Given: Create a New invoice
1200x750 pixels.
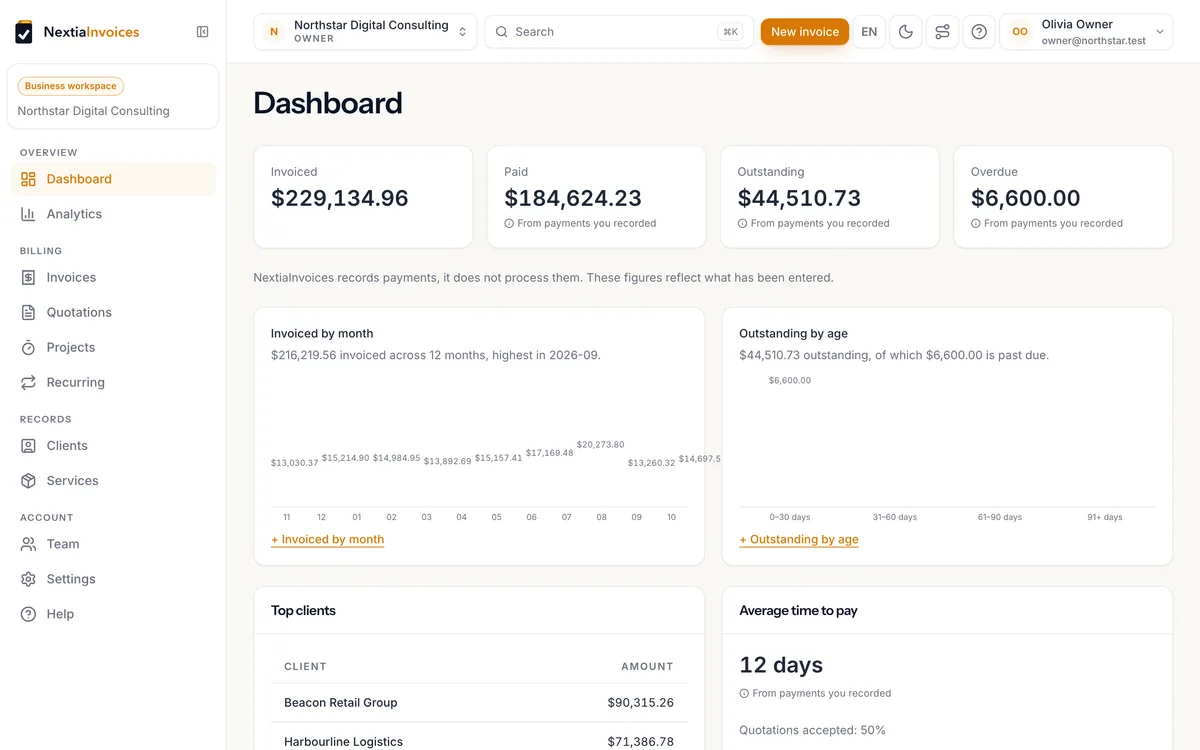Looking at the screenshot, I should coord(805,32).
